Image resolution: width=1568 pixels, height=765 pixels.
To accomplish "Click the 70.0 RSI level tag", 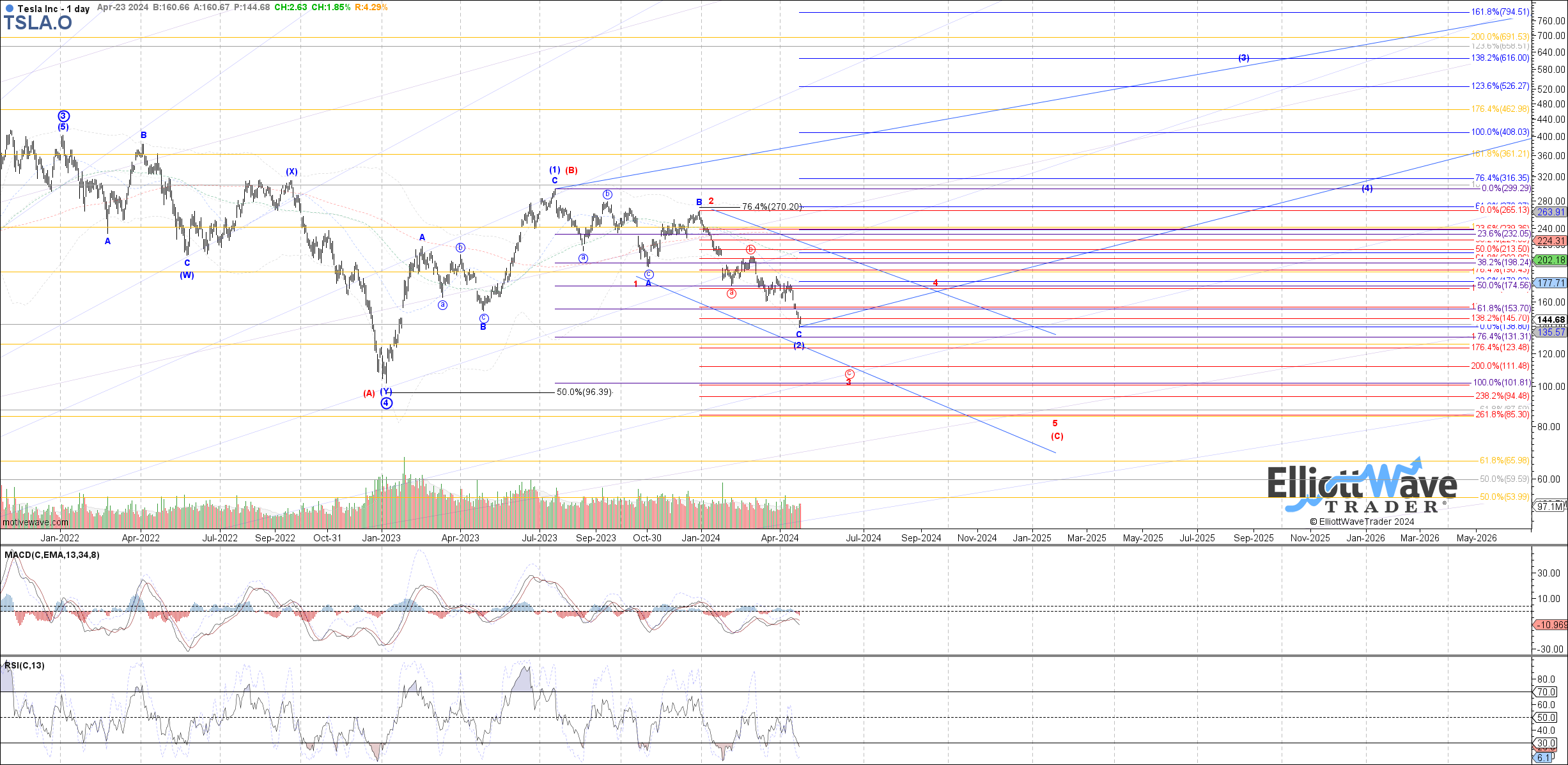I will tap(1546, 692).
